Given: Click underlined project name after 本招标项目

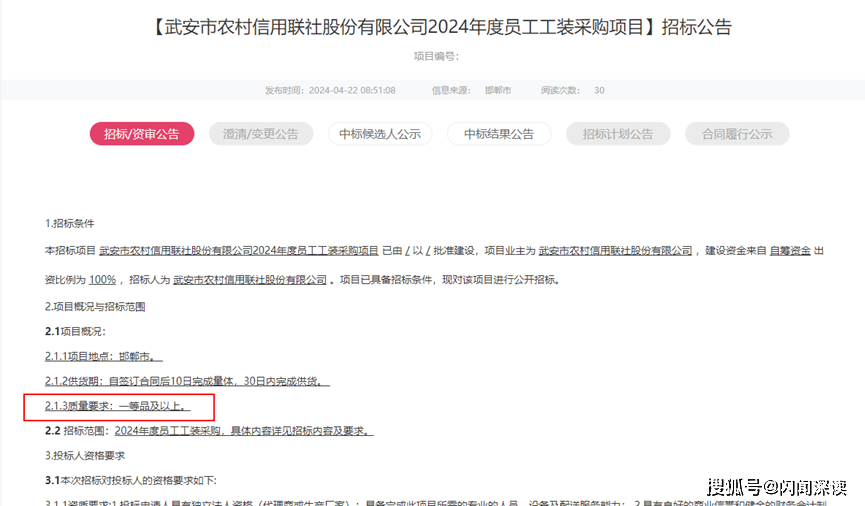Looking at the screenshot, I should point(239,251).
